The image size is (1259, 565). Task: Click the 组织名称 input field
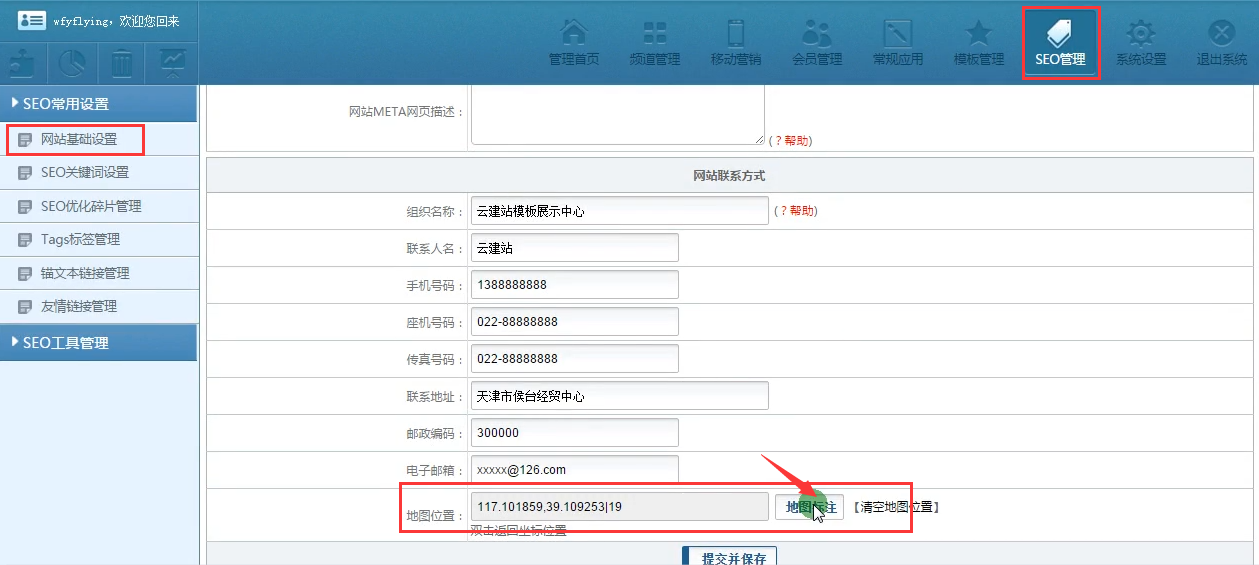click(620, 211)
